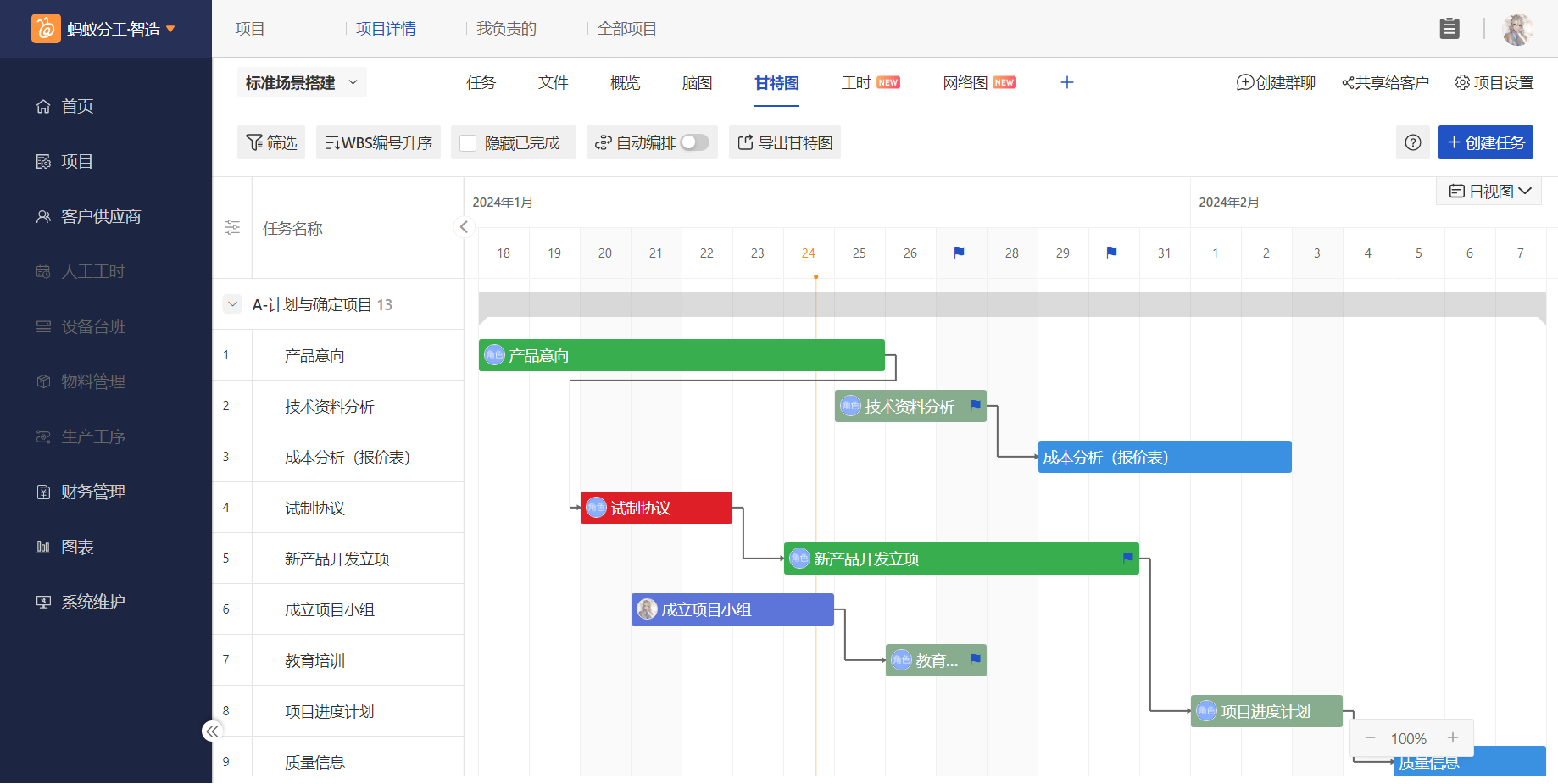
Task: Collapse the task list panel arrow
Action: [x=464, y=227]
